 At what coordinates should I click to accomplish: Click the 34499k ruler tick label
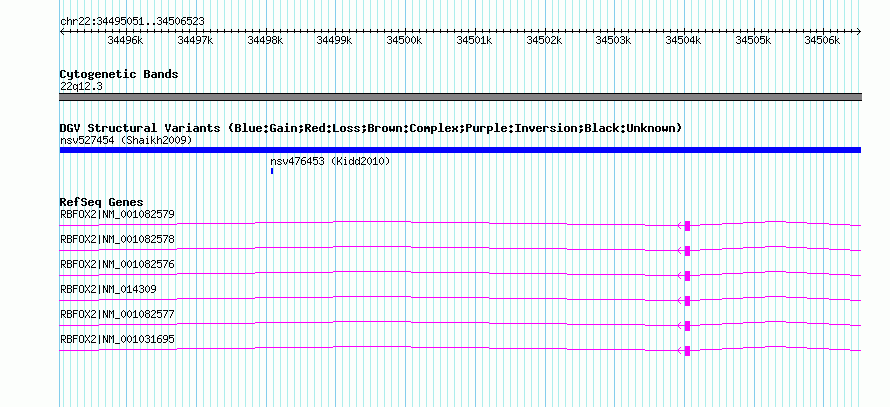click(x=334, y=40)
